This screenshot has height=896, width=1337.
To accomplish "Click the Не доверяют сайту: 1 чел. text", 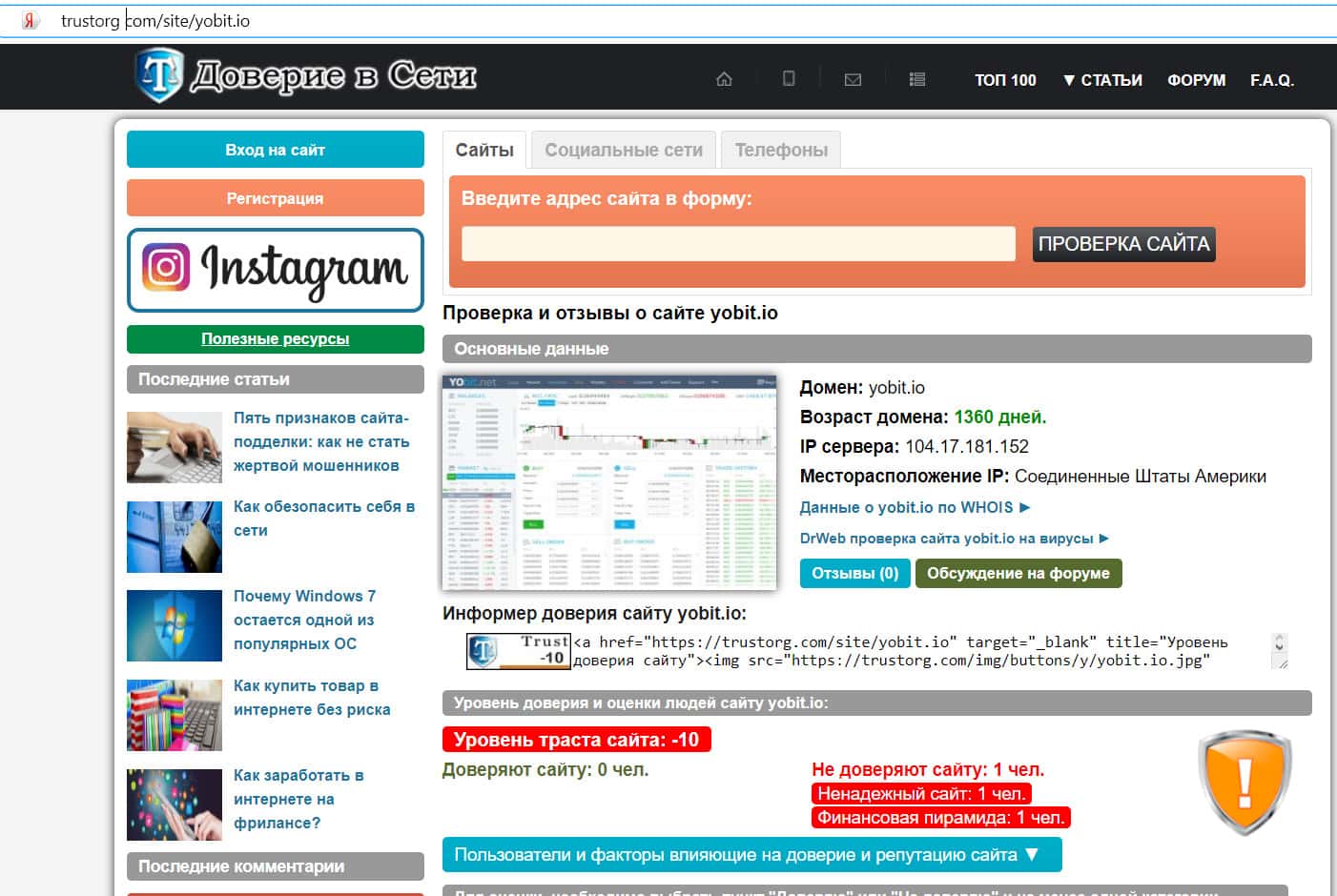I will click(x=928, y=769).
